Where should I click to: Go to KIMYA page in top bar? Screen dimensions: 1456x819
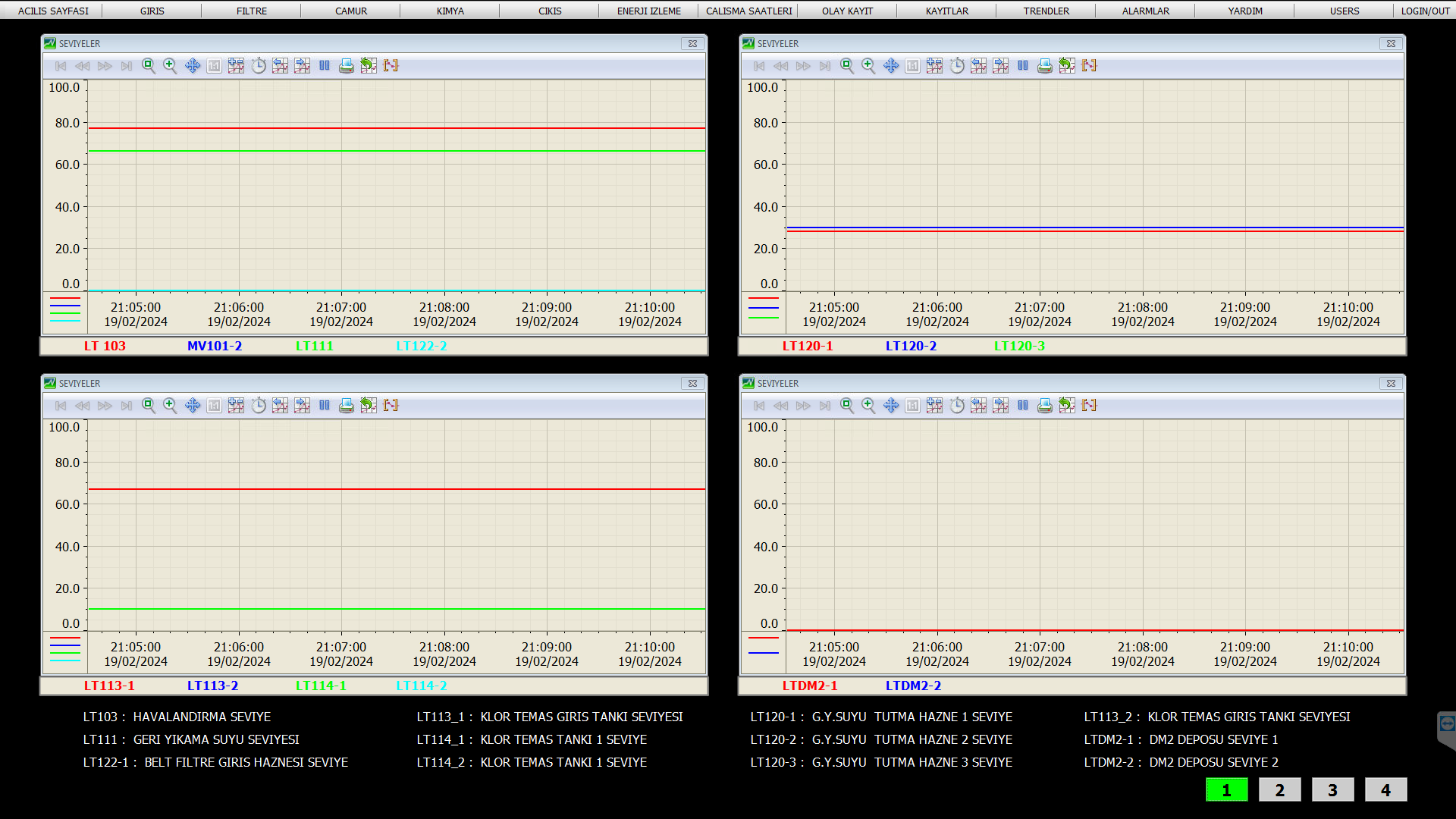point(450,11)
